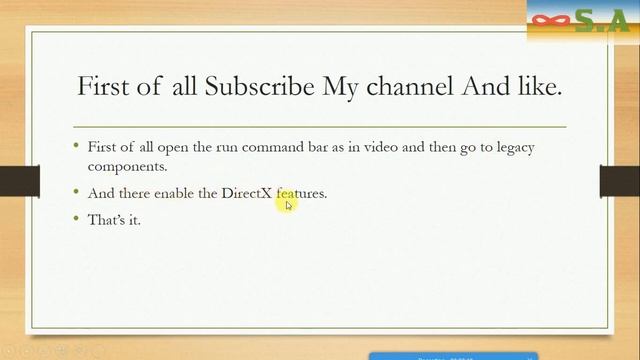Click the bullet "And there enable the DirectX features."

coord(207,193)
